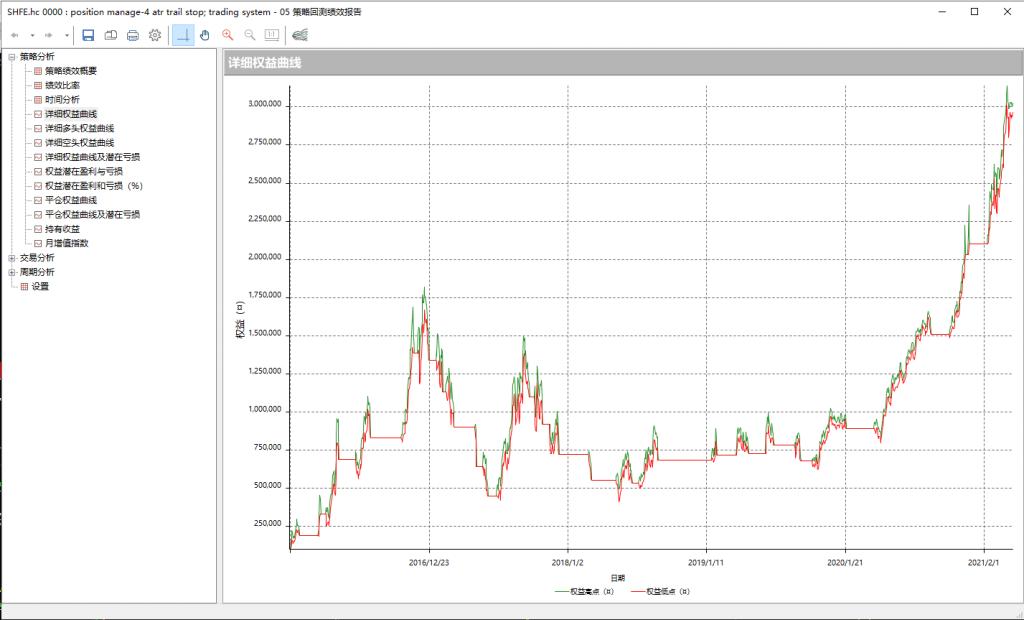Show the 详细多头权益曲线 chart
The height and width of the screenshot is (620, 1024).
(80, 129)
